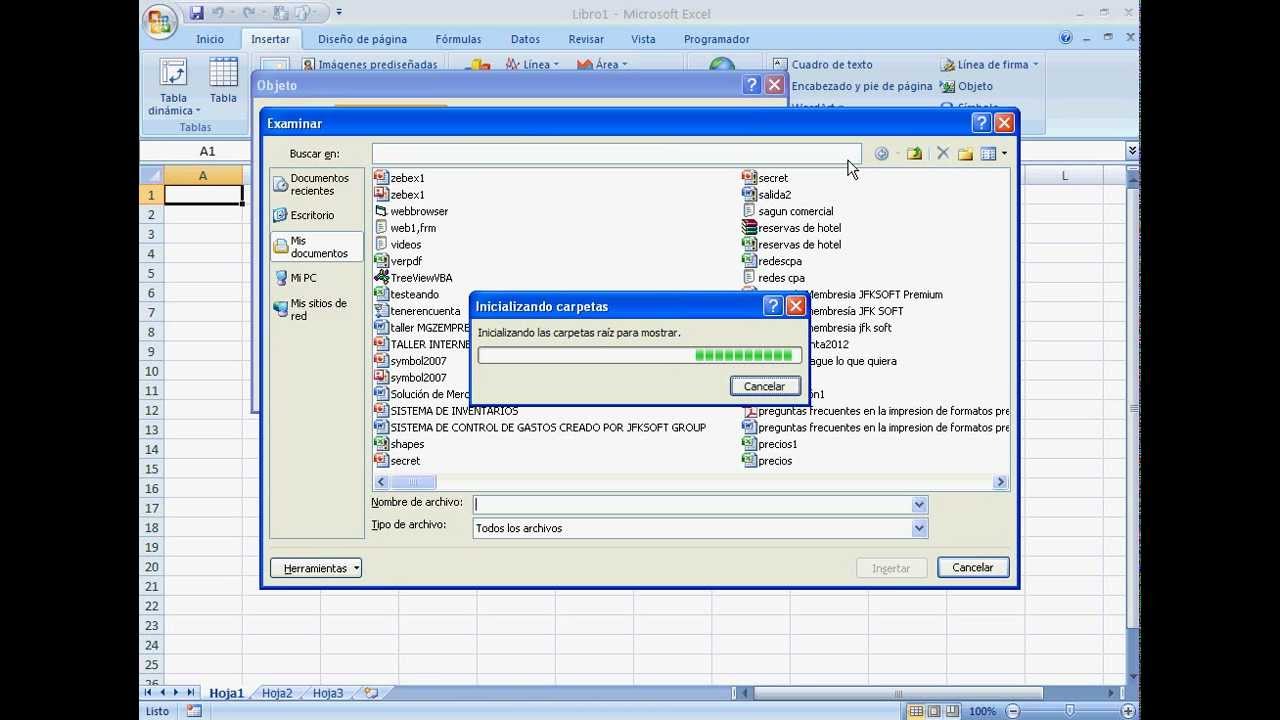Cancel the Inicializando carpetas dialog
Image resolution: width=1280 pixels, height=720 pixels.
(x=764, y=386)
